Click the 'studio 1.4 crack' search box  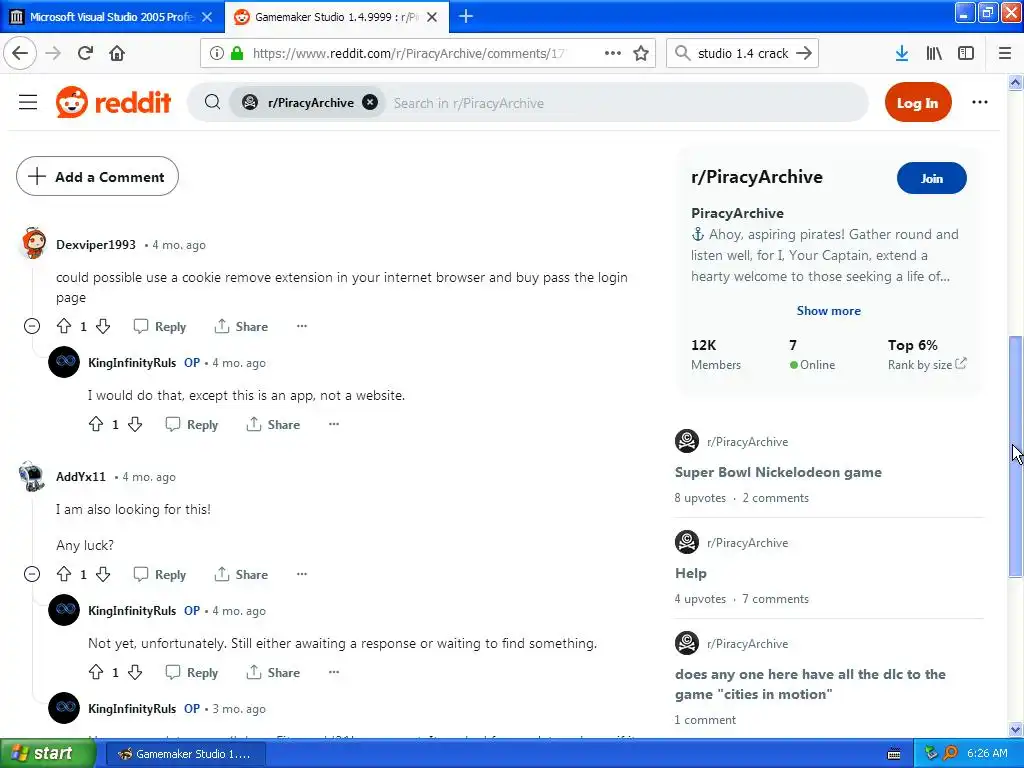coord(743,53)
